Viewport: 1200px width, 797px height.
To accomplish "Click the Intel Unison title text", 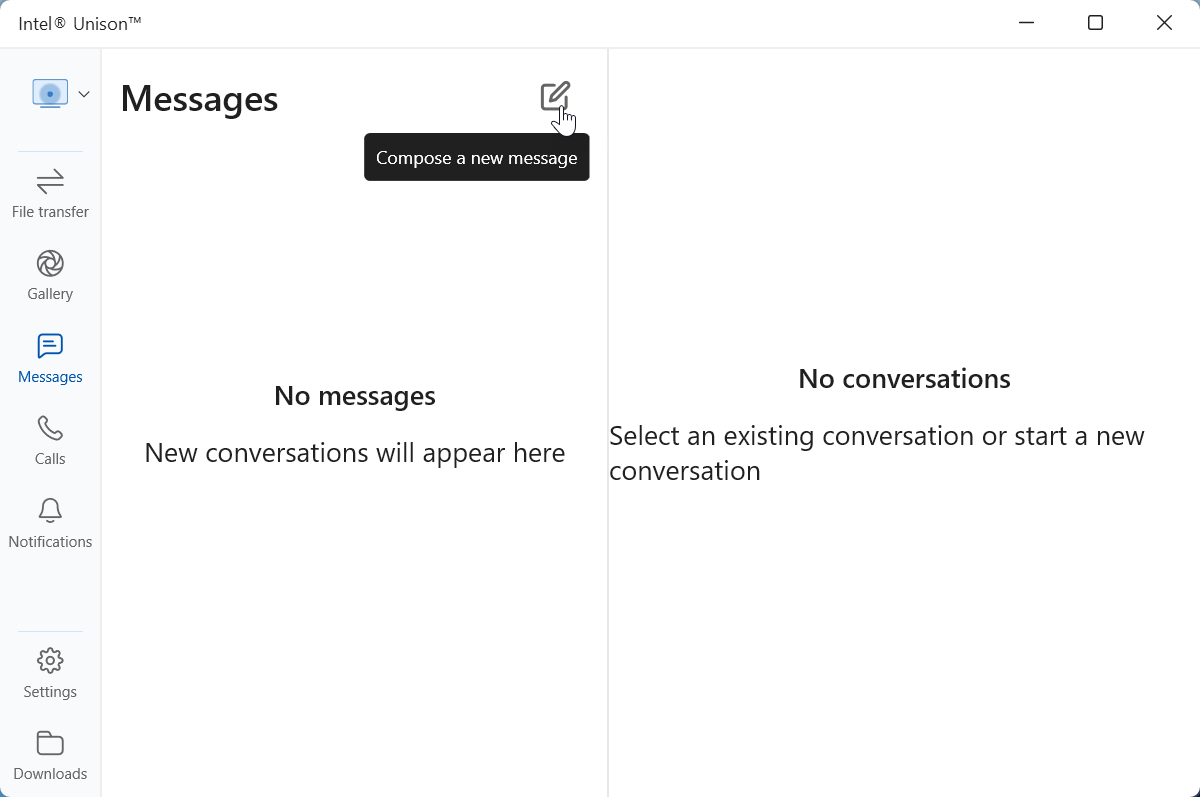I will pos(78,22).
